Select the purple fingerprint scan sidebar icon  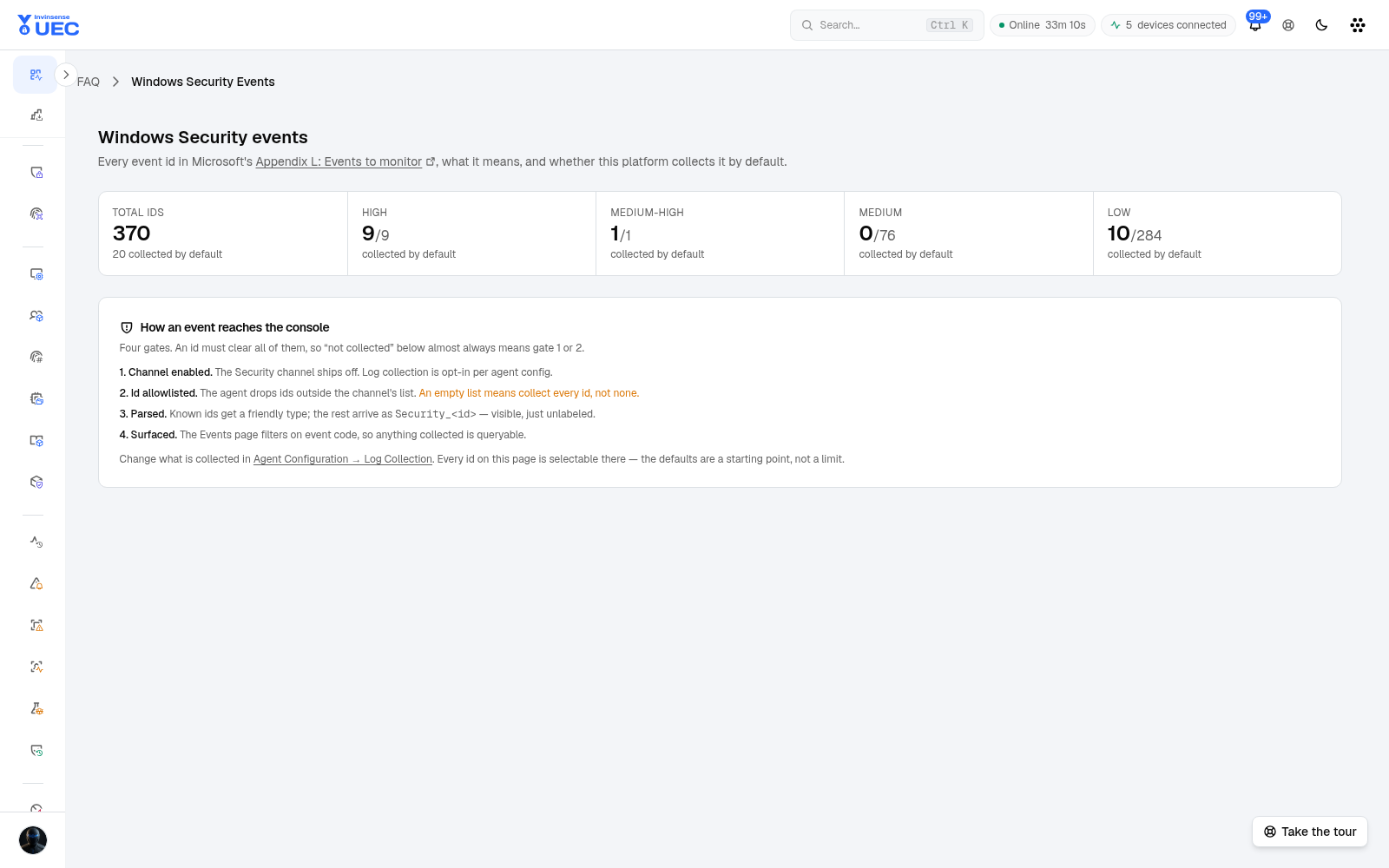pyautogui.click(x=36, y=214)
